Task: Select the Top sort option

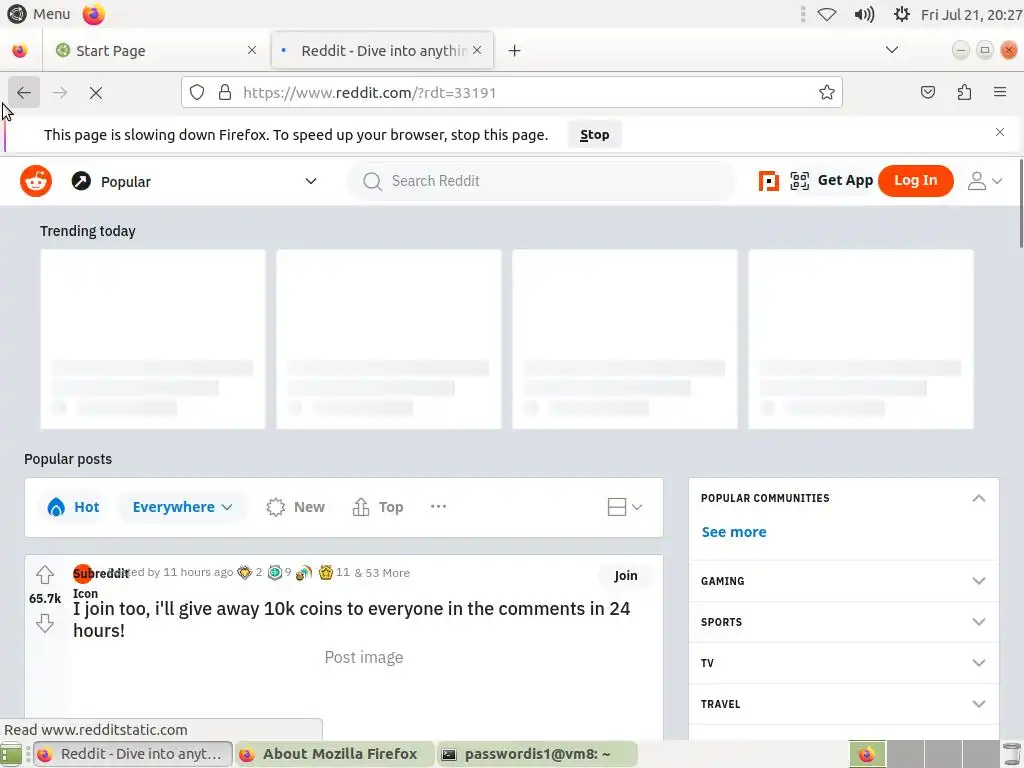Action: [x=377, y=507]
